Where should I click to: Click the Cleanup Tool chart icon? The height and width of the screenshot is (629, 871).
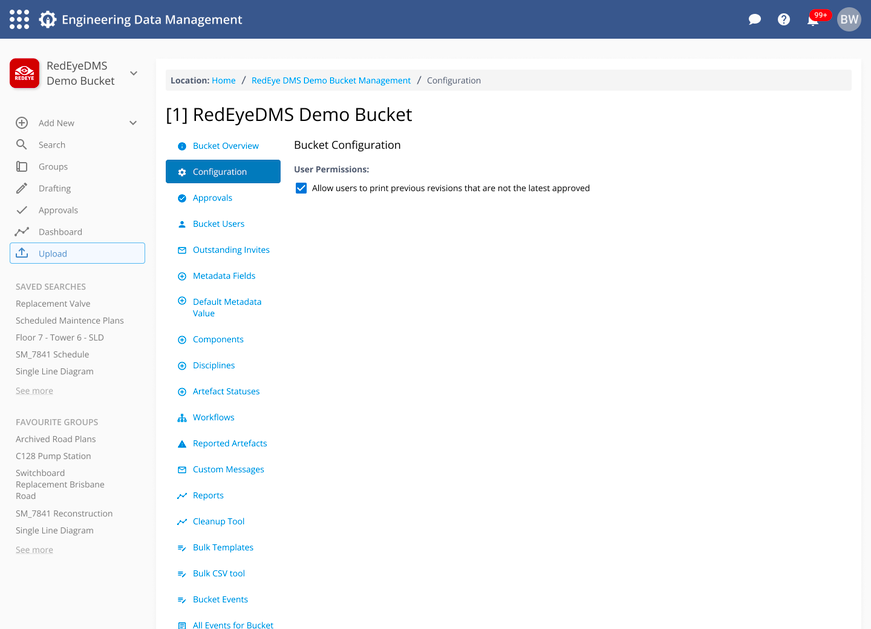[x=182, y=522]
